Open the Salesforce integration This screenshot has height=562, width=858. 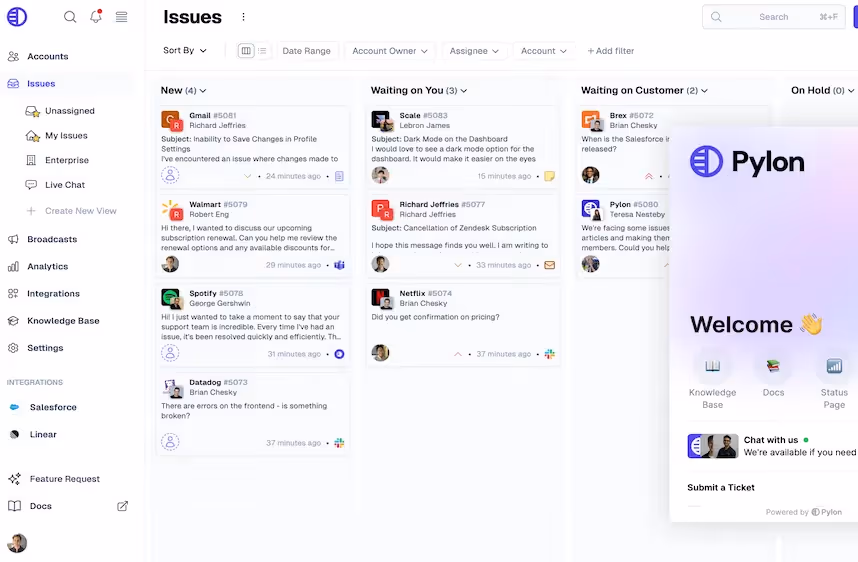pyautogui.click(x=53, y=407)
